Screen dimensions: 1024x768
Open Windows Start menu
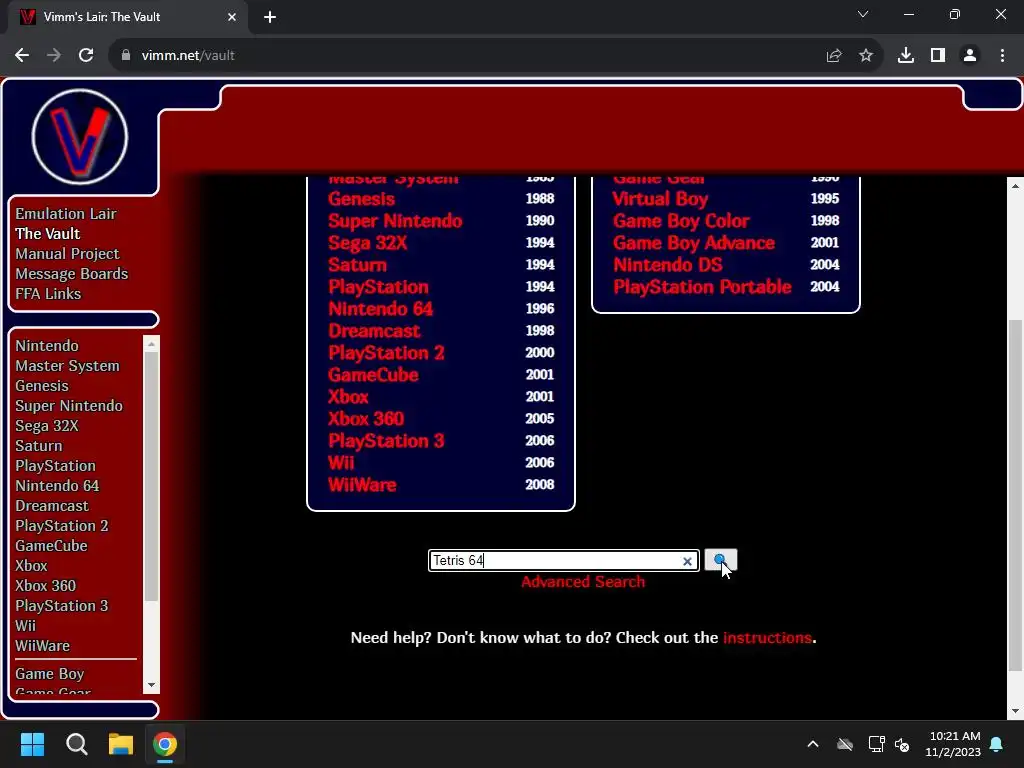[32, 744]
